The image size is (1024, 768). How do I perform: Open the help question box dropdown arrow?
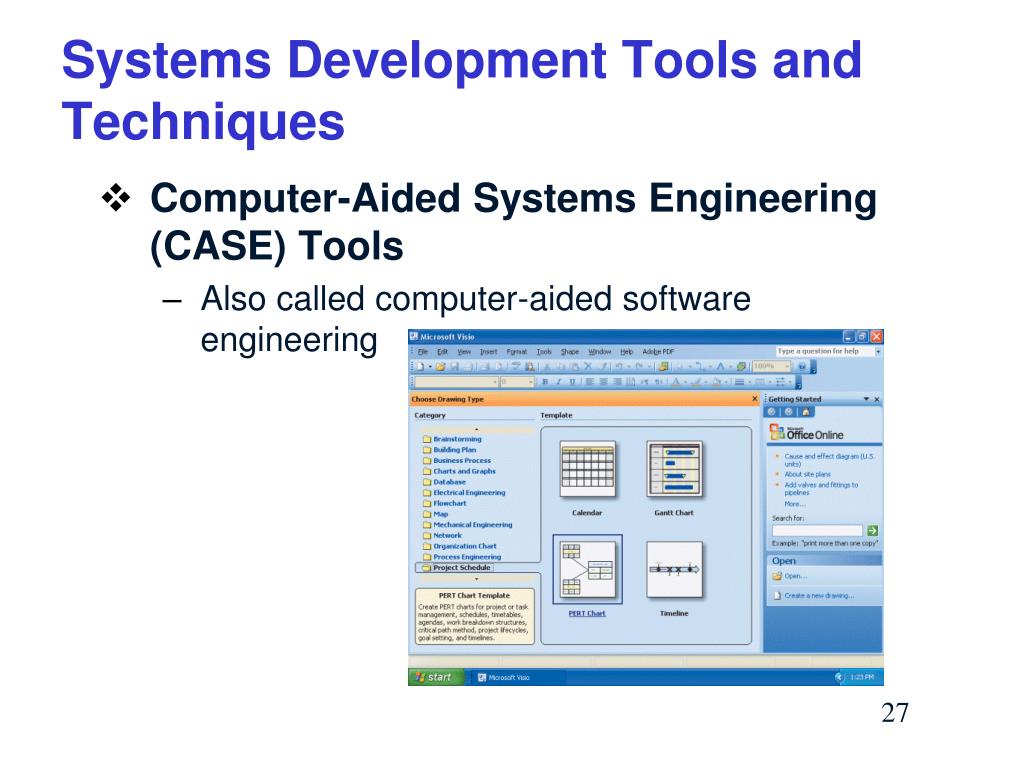coord(878,351)
